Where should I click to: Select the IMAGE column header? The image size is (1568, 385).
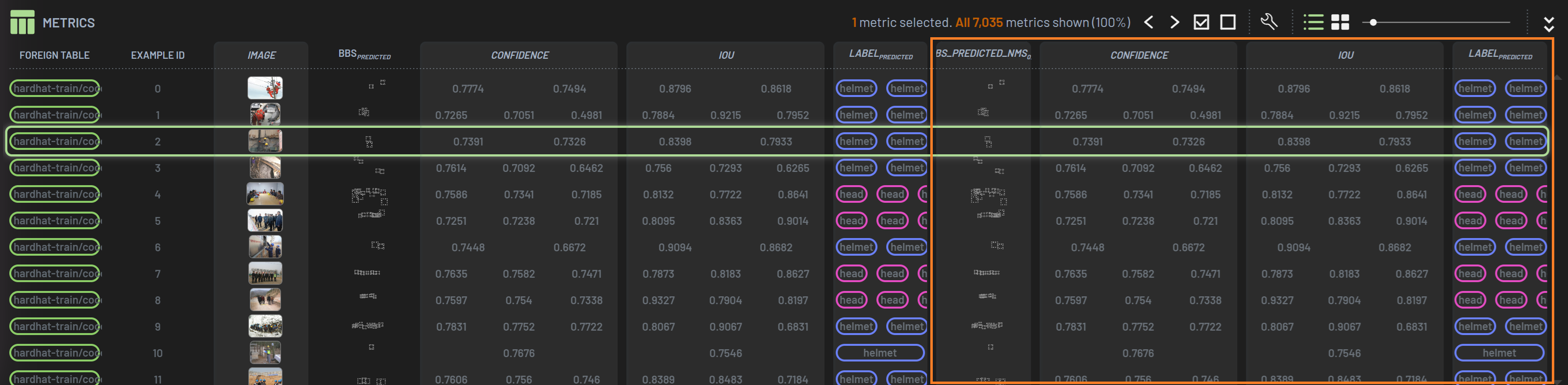[x=261, y=55]
